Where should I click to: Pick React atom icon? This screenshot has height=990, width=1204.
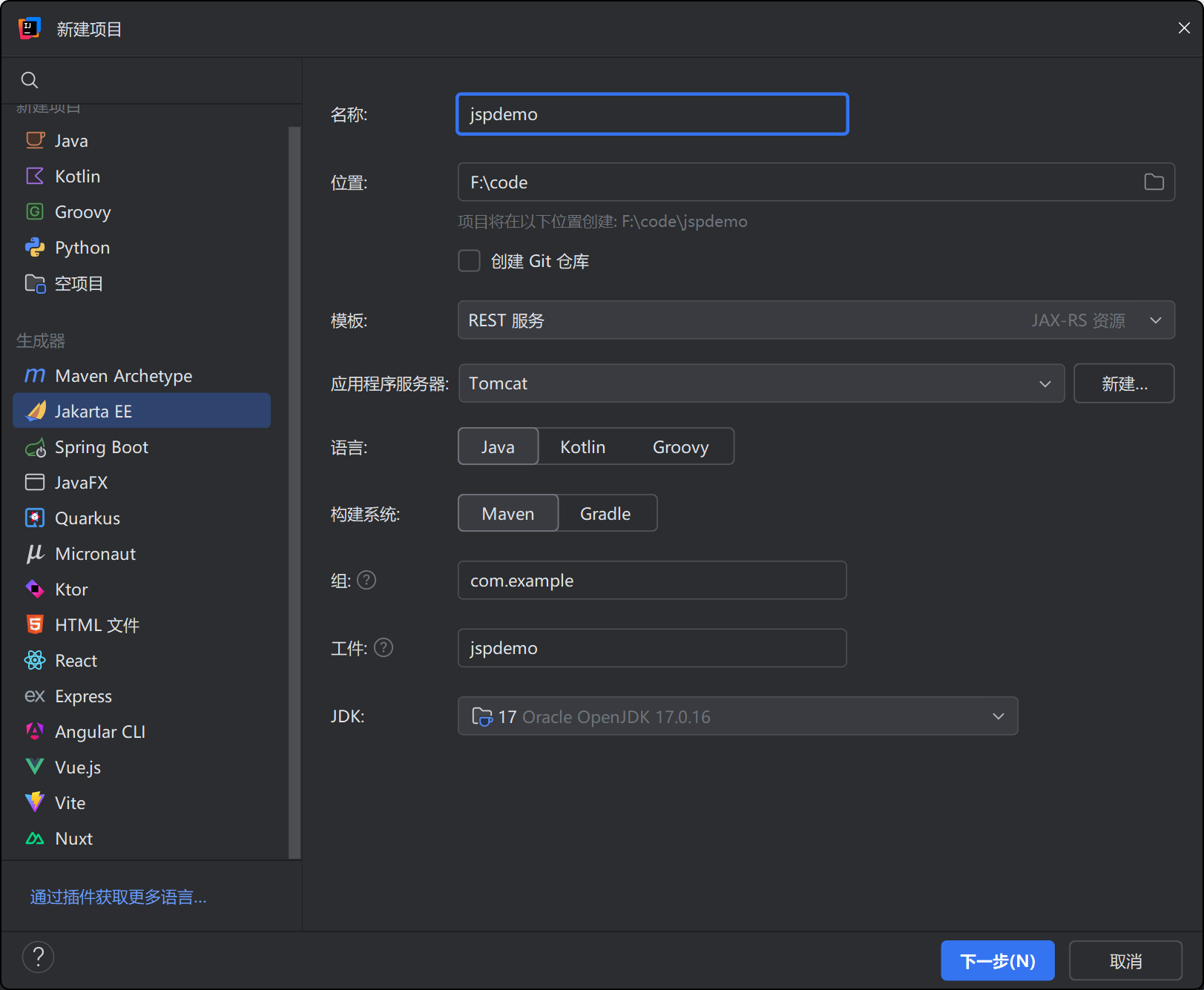click(x=35, y=661)
